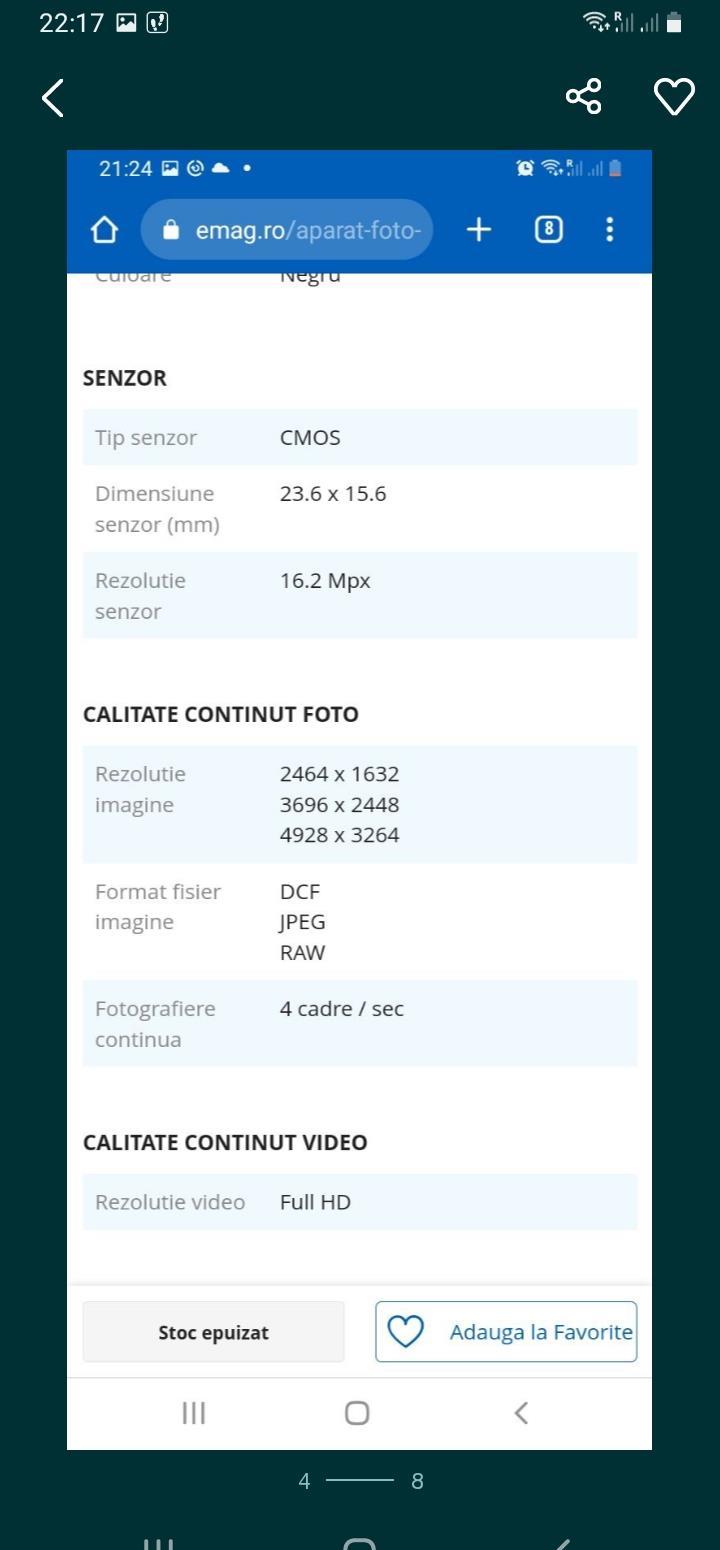
Task: Tap the back arrow at top left
Action: (x=53, y=97)
